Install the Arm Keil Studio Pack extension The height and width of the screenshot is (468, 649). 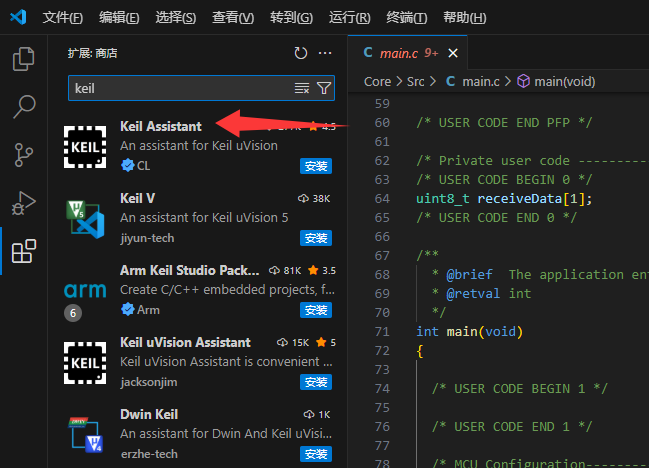click(x=316, y=310)
